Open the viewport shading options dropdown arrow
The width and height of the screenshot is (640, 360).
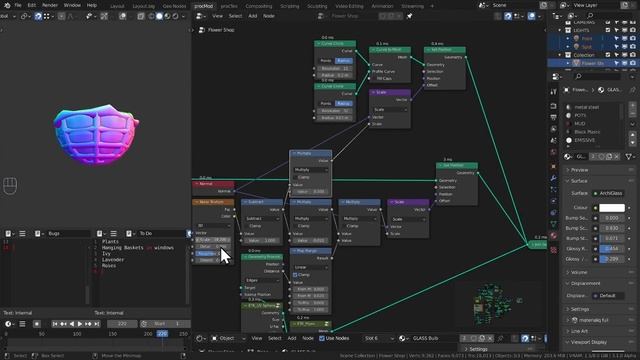click(183, 16)
